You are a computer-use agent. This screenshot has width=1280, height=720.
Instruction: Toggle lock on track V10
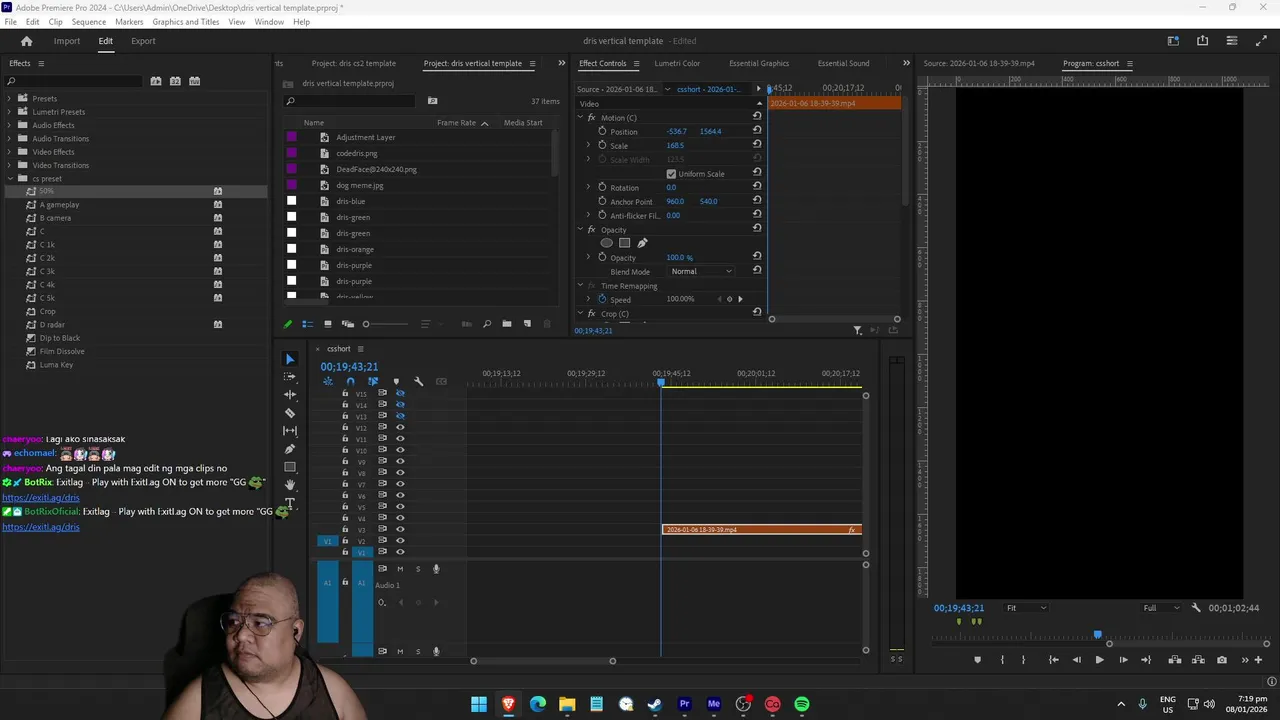pos(345,450)
